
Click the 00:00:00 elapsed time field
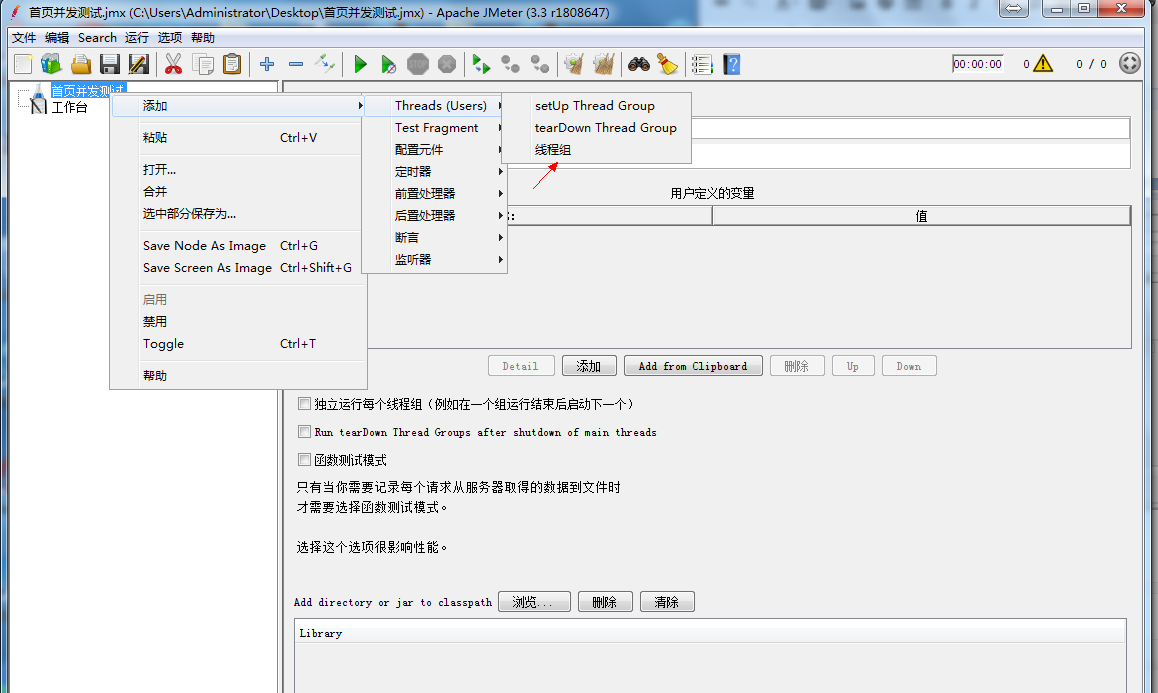[x=978, y=64]
